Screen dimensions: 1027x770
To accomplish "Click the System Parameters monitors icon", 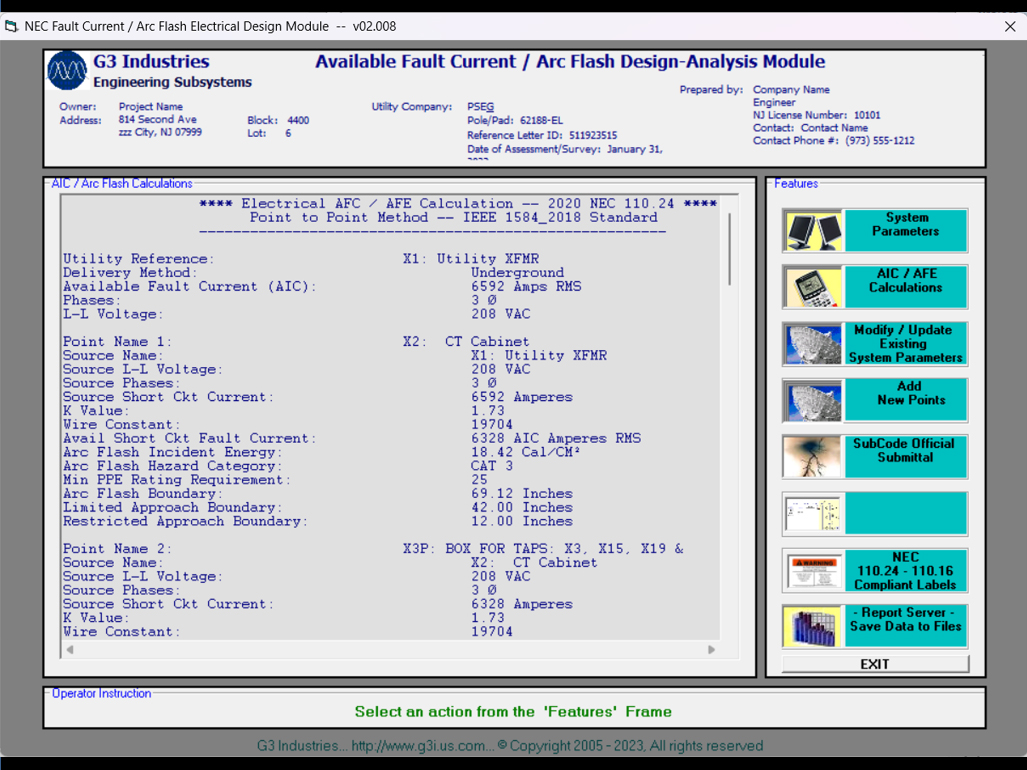I will [813, 230].
